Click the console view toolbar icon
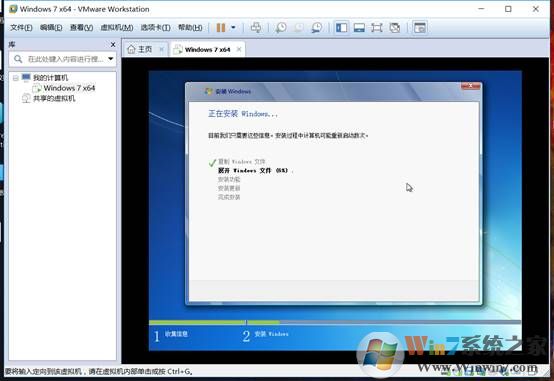The image size is (554, 381). pyautogui.click(x=420, y=28)
